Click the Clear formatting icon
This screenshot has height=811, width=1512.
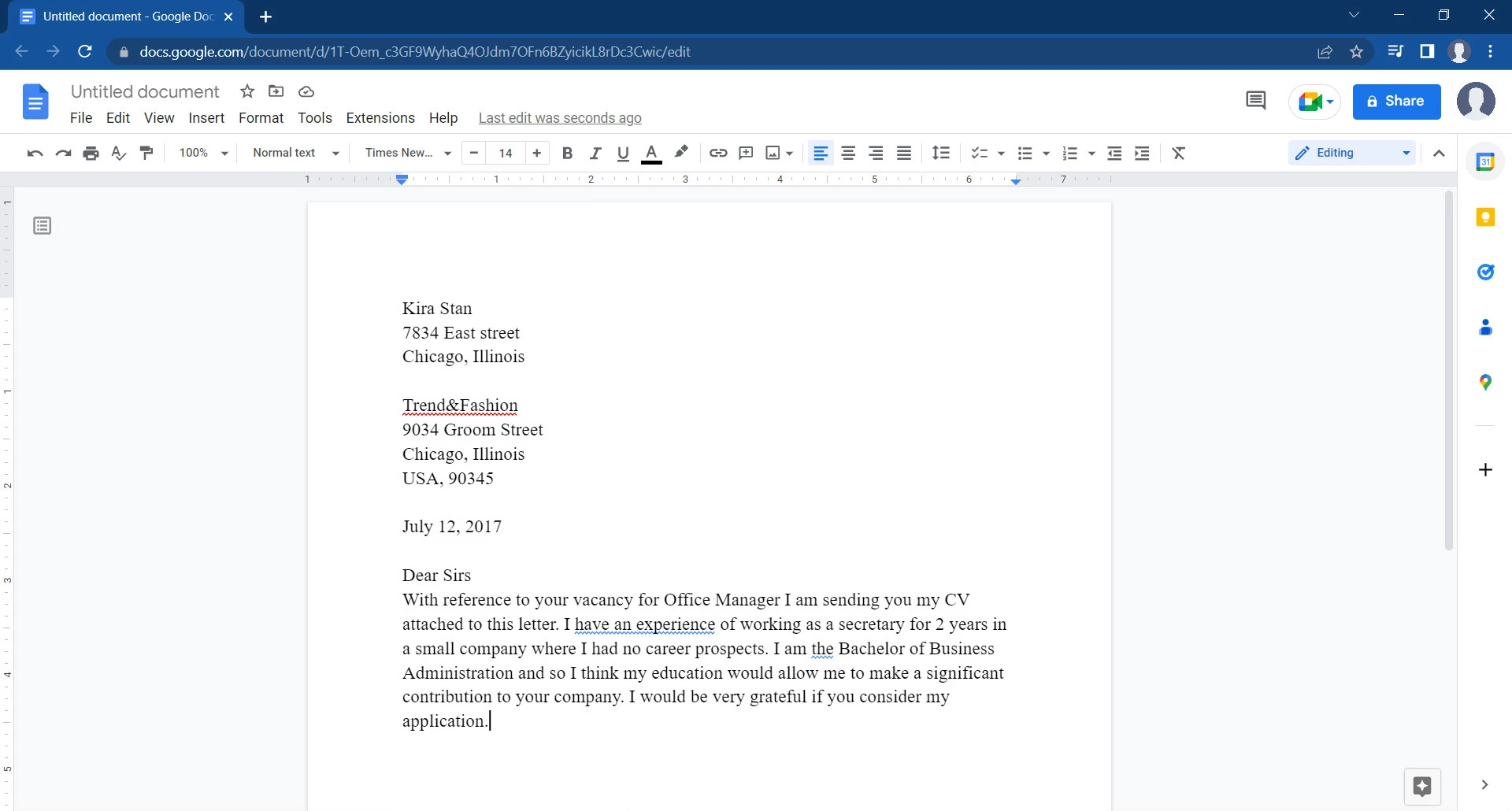click(x=1178, y=154)
